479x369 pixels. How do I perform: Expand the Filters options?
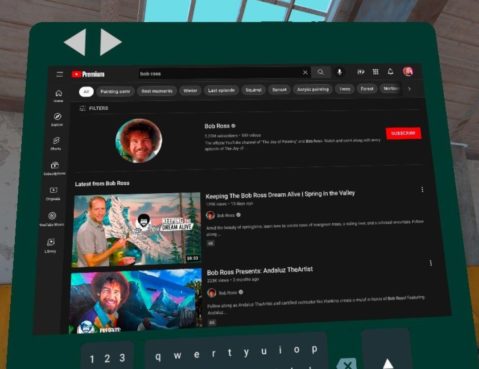coord(94,108)
